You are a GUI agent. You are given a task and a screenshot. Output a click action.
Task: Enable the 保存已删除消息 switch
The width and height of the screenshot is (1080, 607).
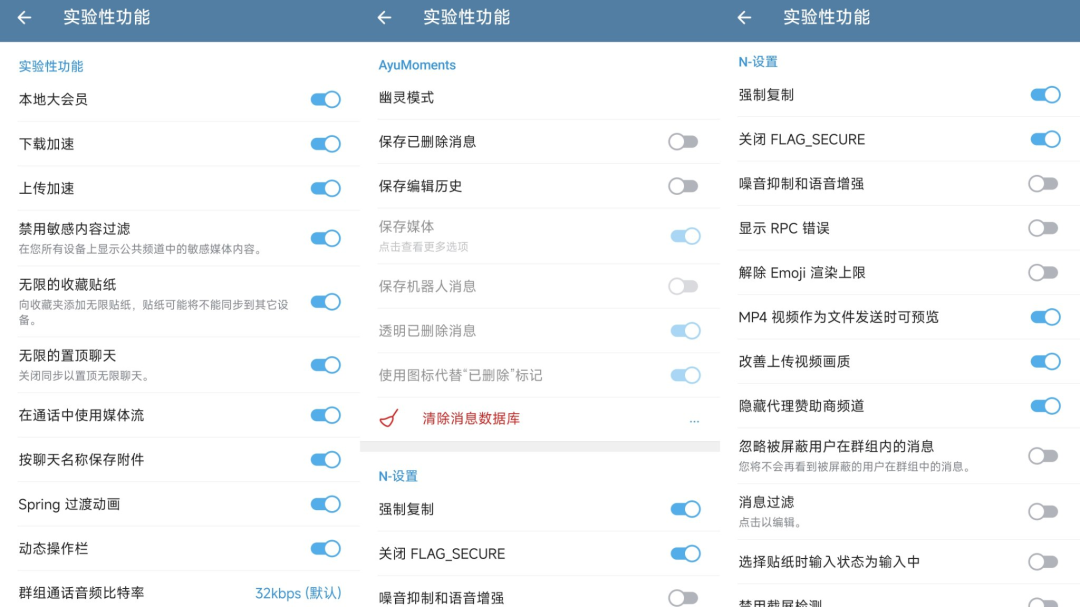click(684, 142)
